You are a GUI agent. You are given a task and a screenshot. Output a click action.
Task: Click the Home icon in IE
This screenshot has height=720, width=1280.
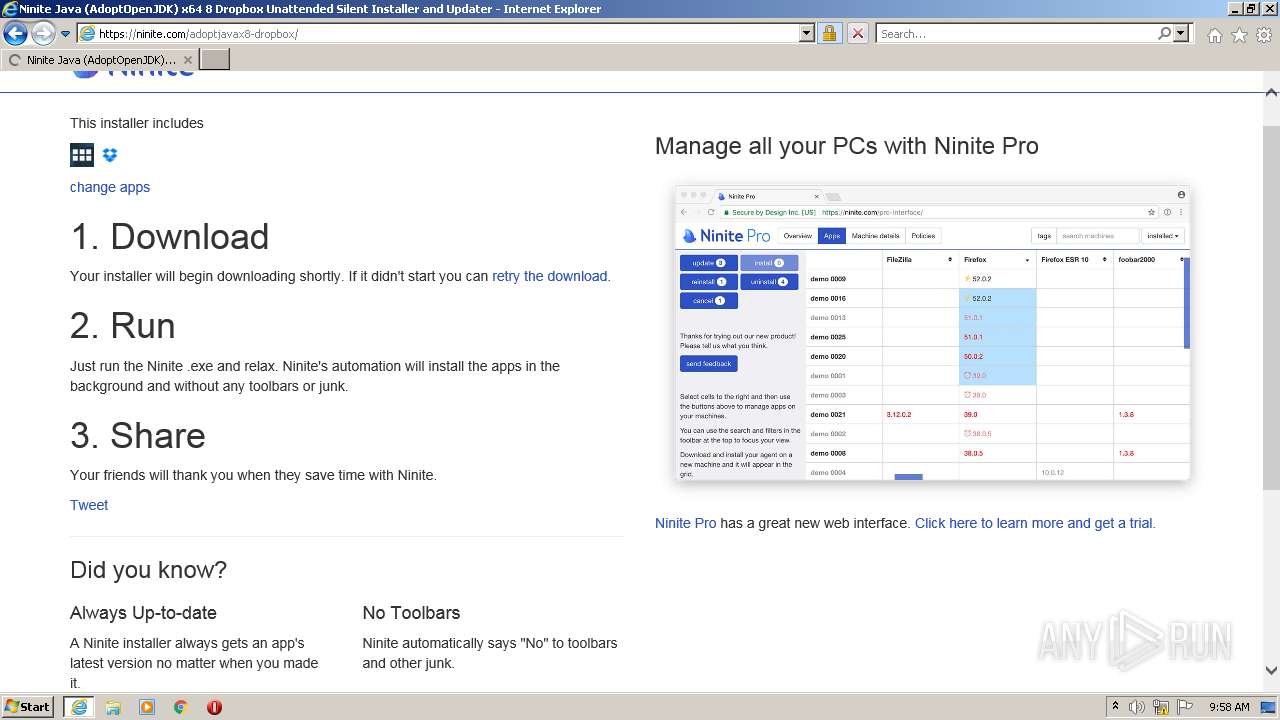pos(1214,35)
